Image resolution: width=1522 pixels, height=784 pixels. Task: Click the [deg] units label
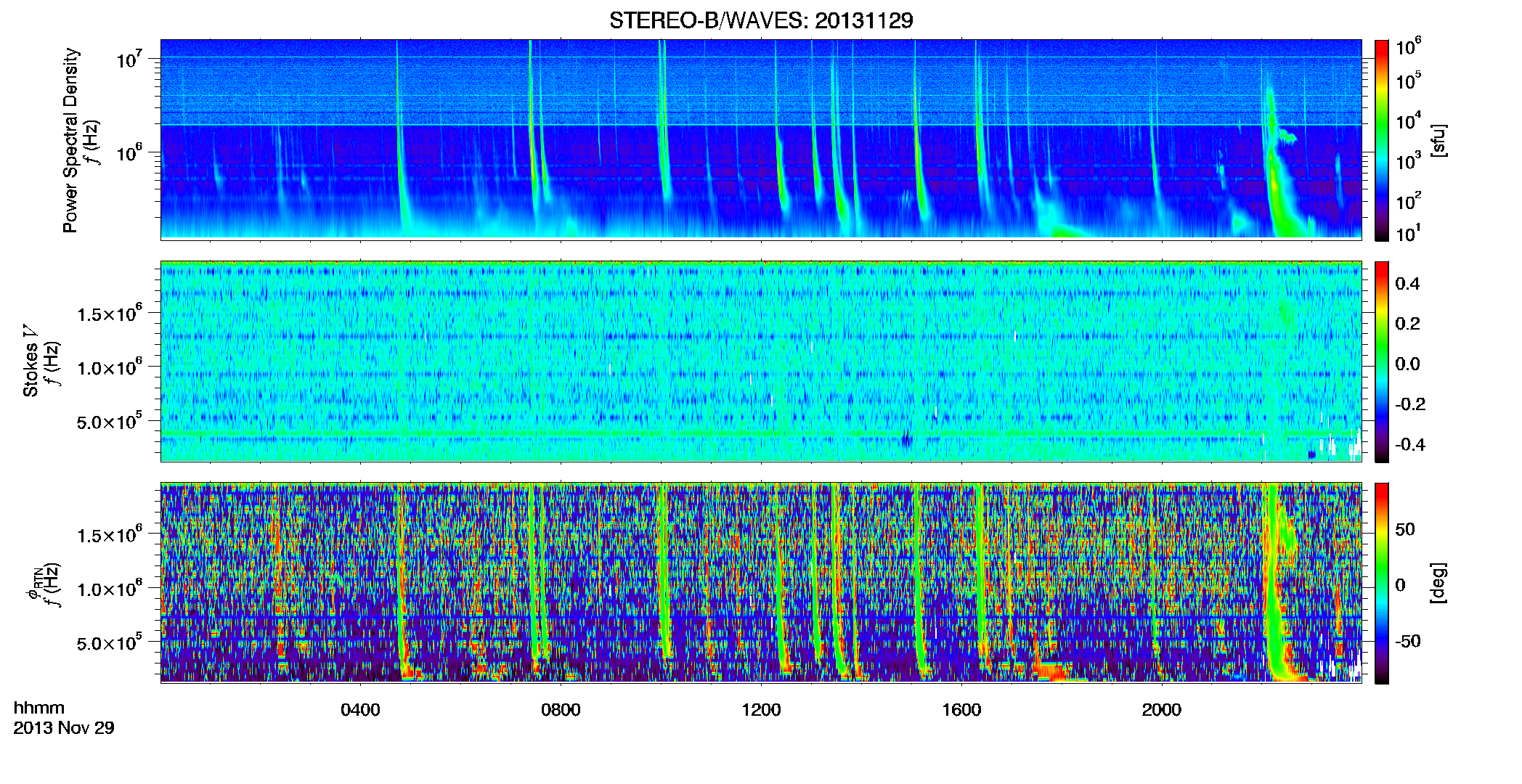[x=1439, y=583]
